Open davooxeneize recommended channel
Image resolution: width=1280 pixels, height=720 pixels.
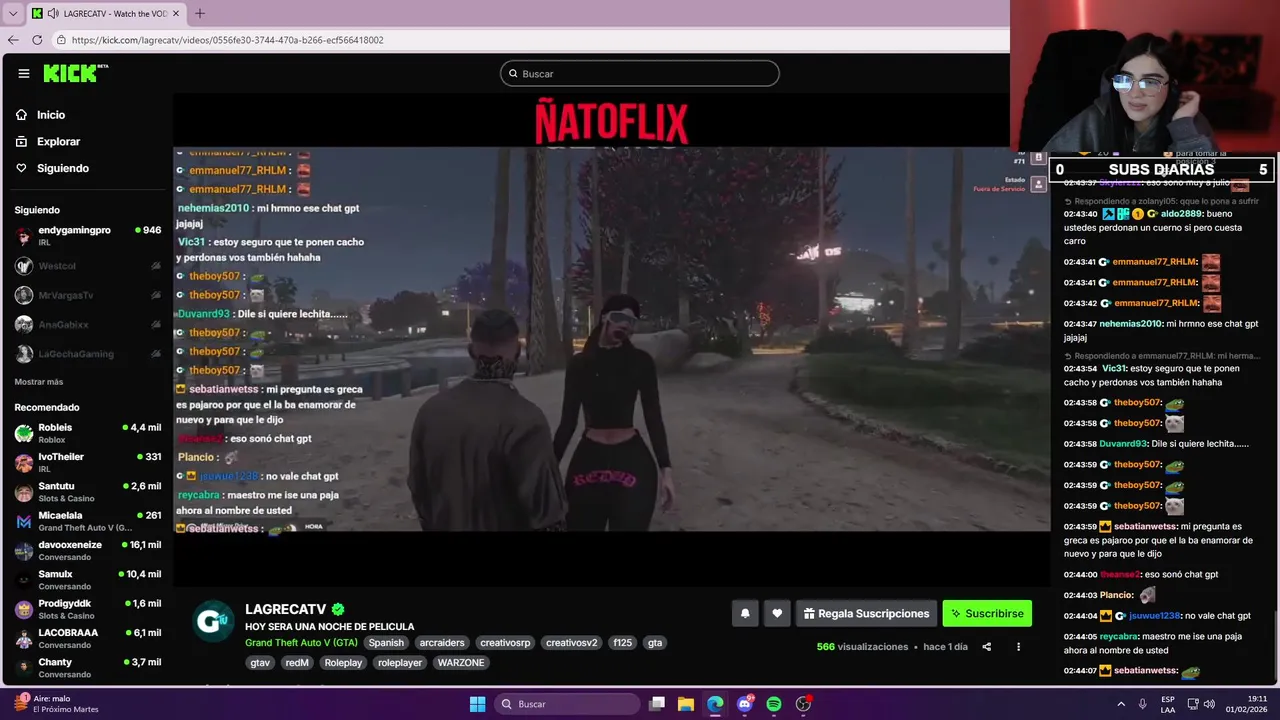pyautogui.click(x=87, y=550)
